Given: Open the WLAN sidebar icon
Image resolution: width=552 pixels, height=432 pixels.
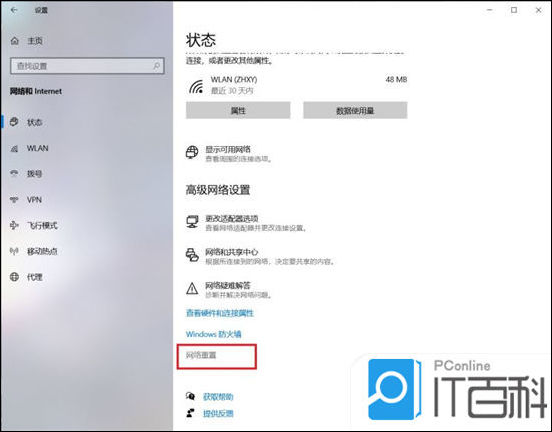Looking at the screenshot, I should (14, 148).
